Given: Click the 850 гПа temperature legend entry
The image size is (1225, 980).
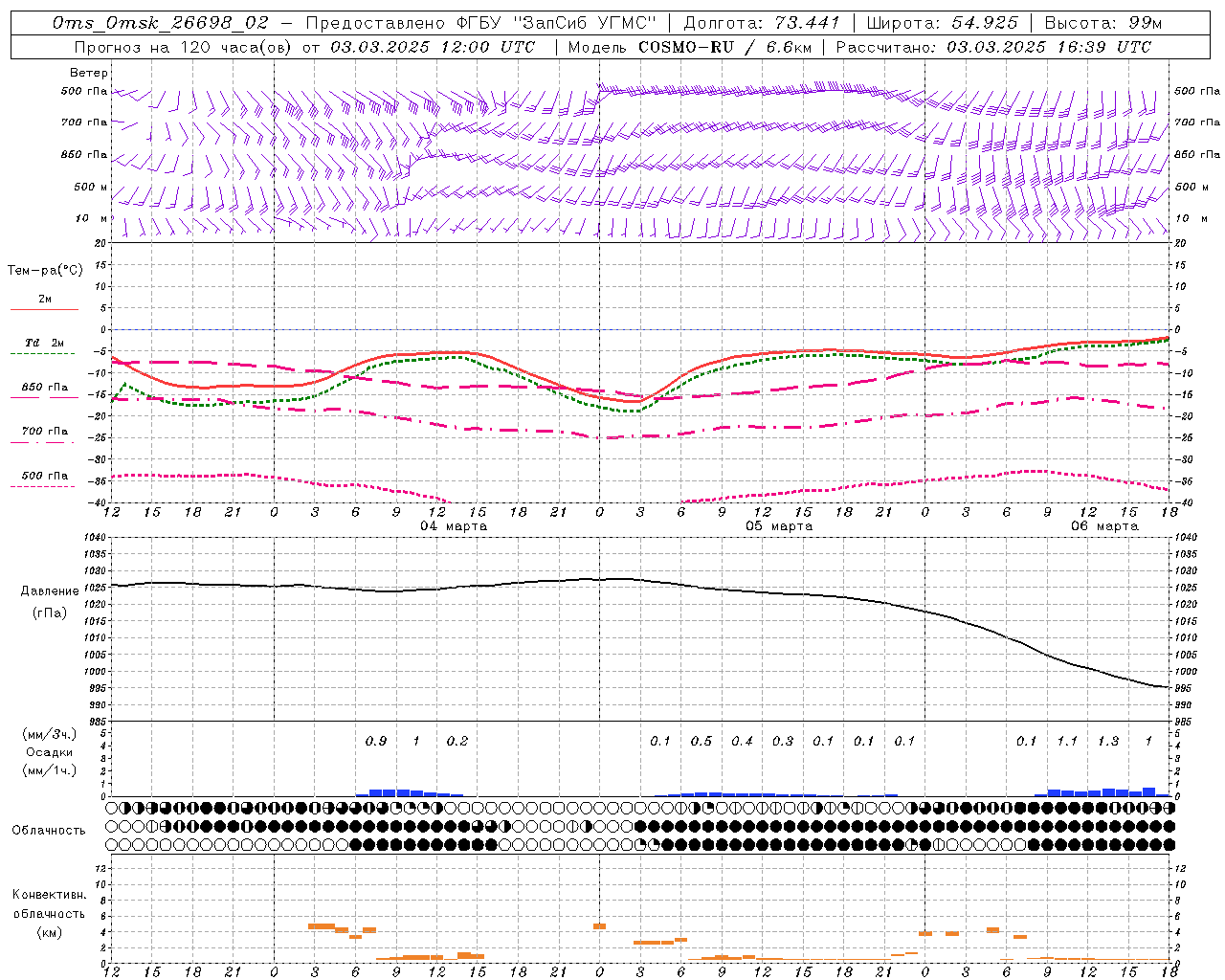Looking at the screenshot, I should tap(44, 388).
